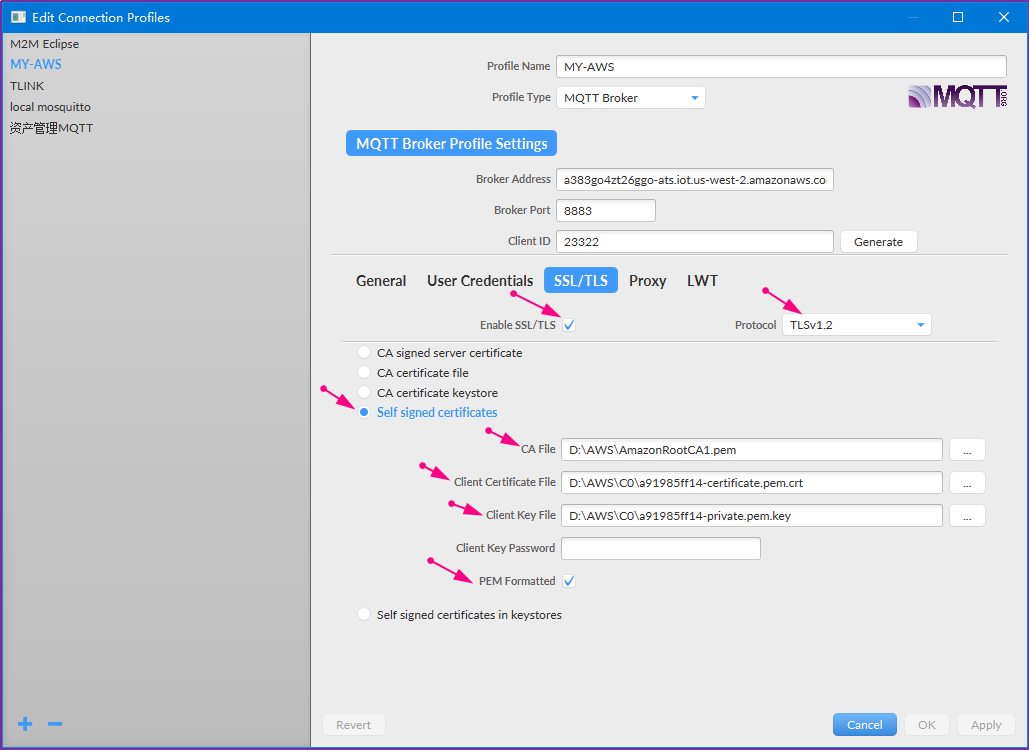Click the window icon in title bar
This screenshot has height=750, width=1029.
[17, 17]
